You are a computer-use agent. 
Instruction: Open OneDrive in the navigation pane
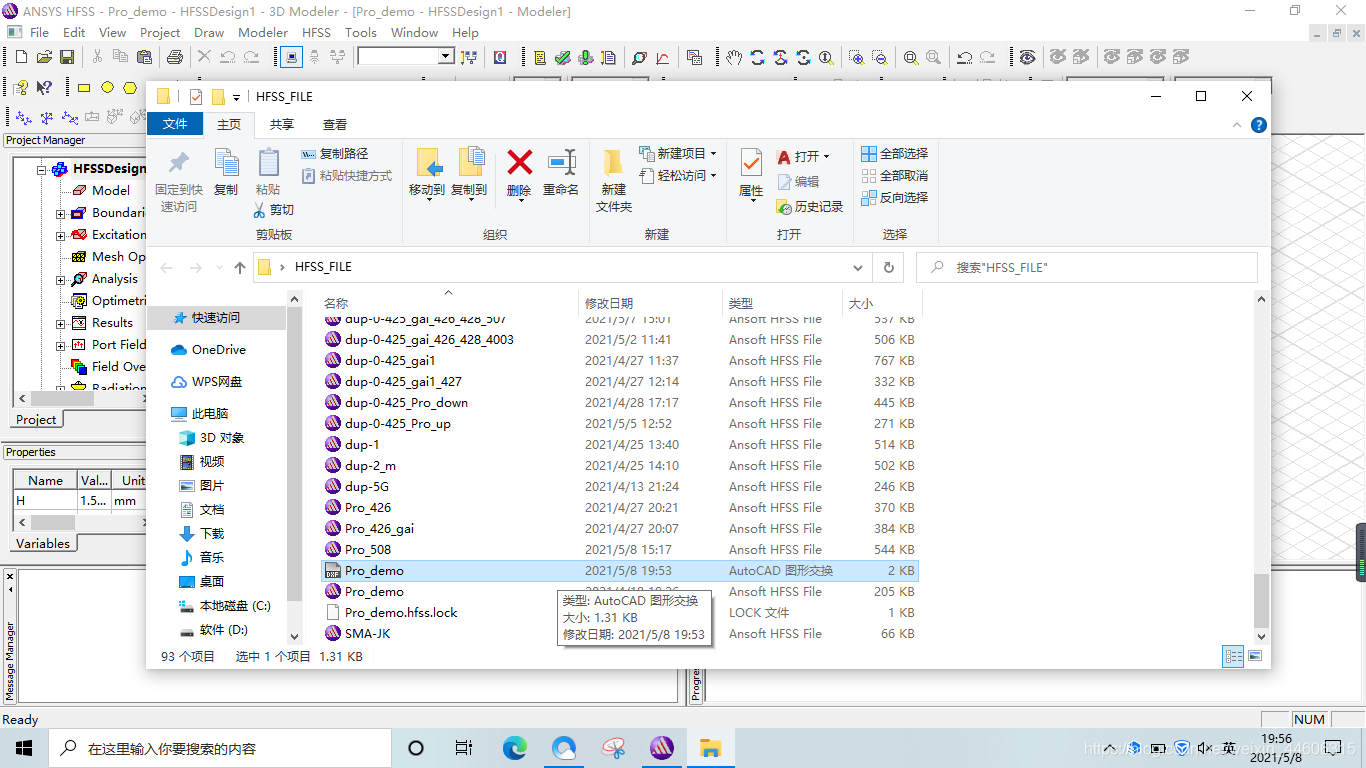coord(208,350)
